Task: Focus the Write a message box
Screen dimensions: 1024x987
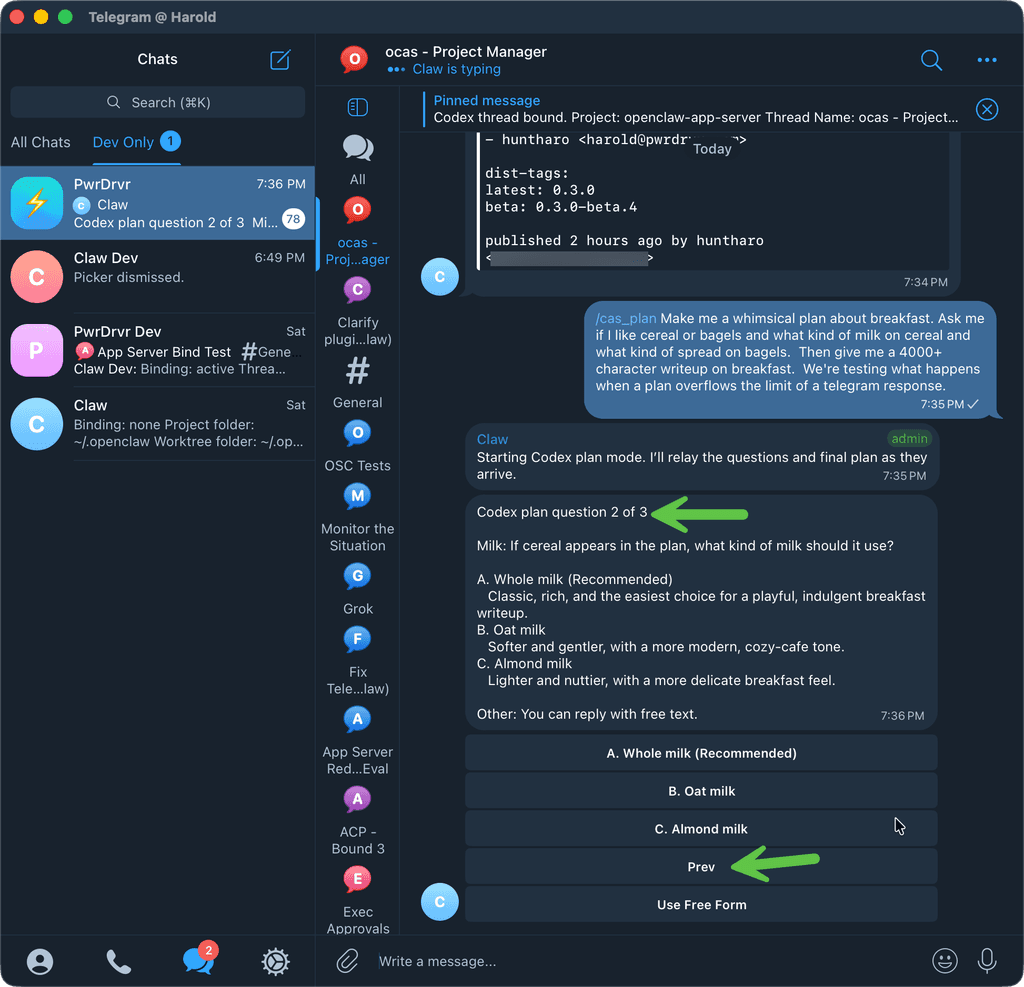Action: (647, 961)
